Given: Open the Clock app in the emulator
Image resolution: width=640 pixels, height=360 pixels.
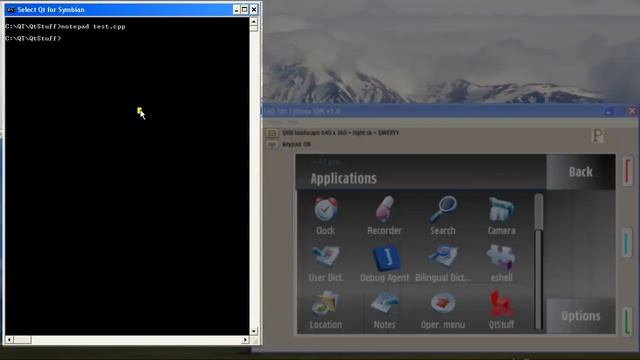Looking at the screenshot, I should pyautogui.click(x=325, y=216).
